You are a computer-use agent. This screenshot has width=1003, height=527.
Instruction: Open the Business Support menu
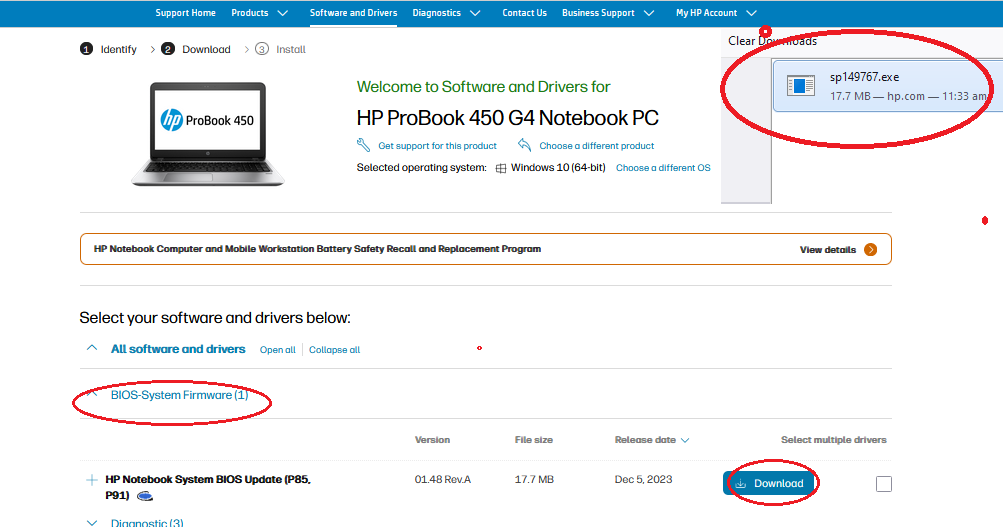click(598, 13)
